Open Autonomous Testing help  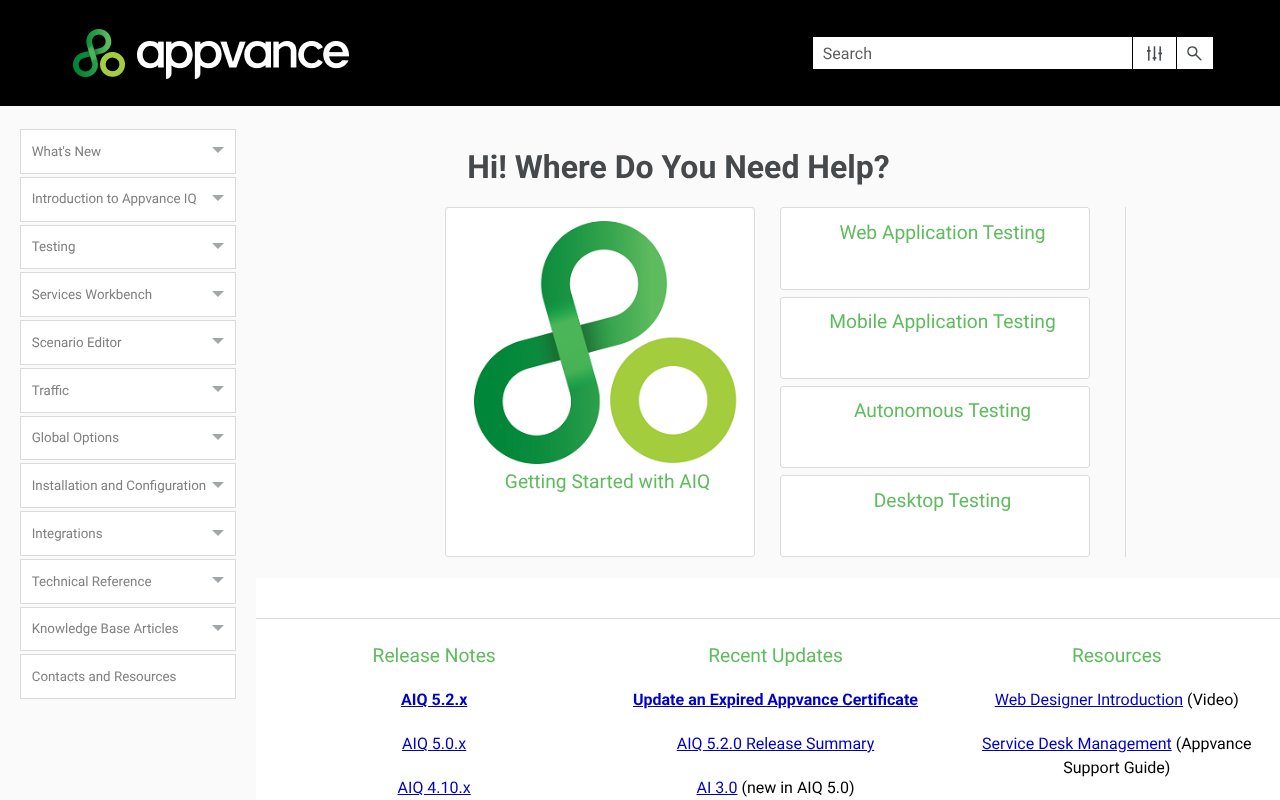[x=942, y=410]
